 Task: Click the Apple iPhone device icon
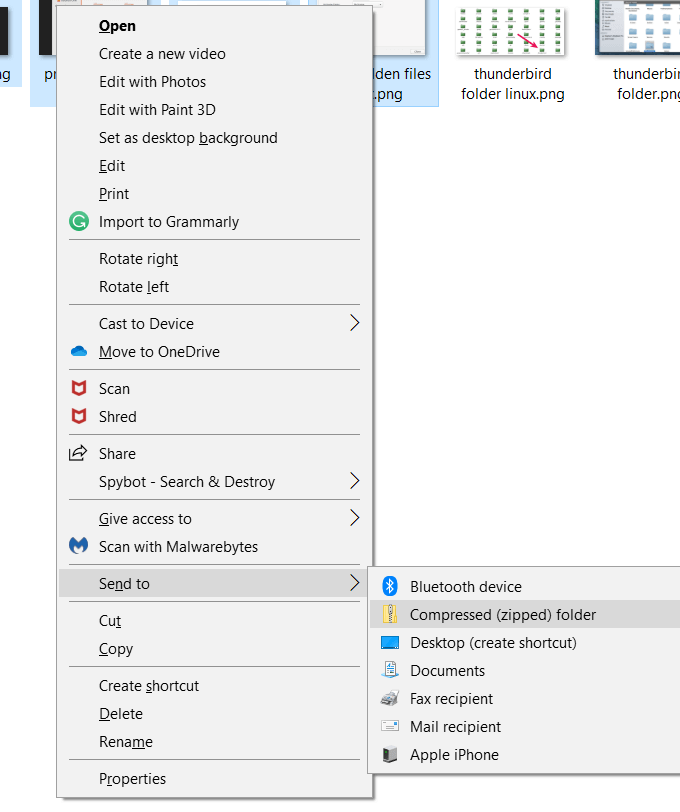tap(390, 755)
